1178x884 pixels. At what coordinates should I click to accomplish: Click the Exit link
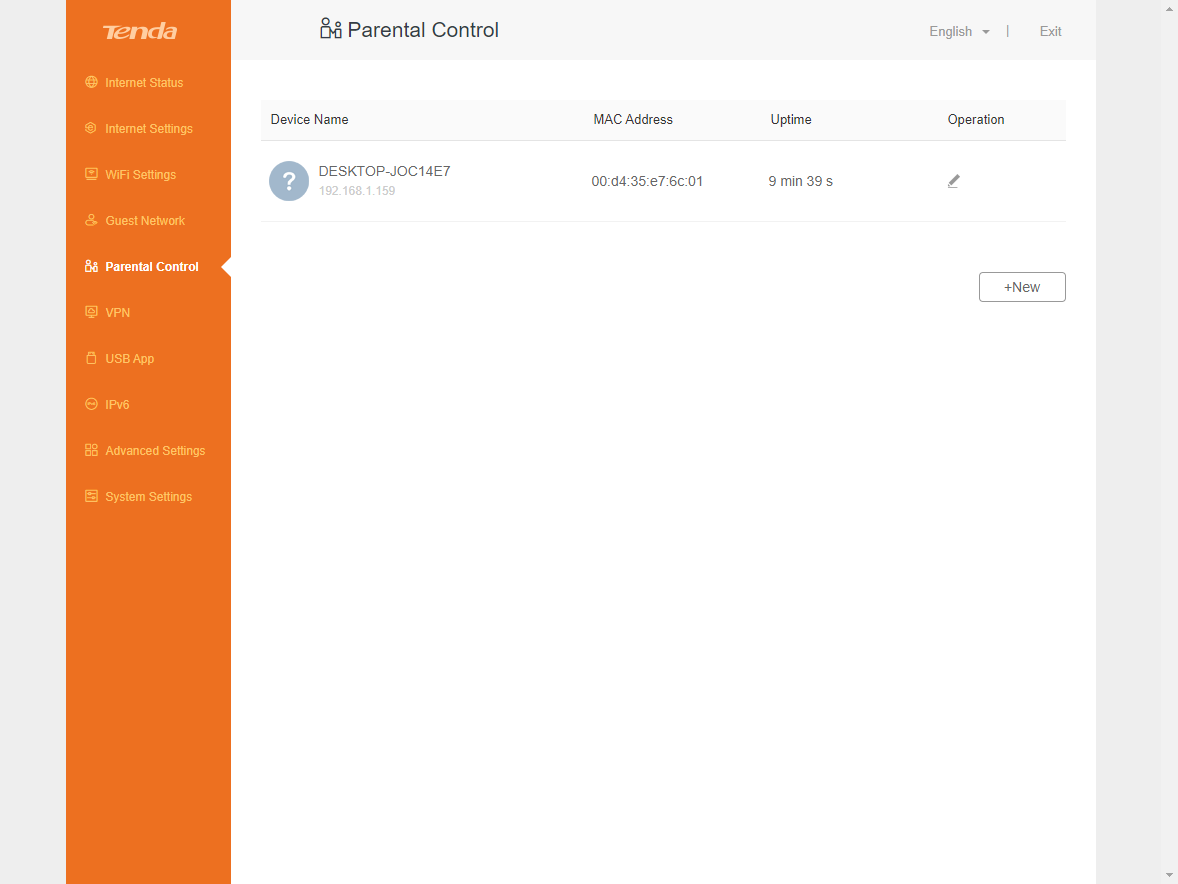(1050, 32)
